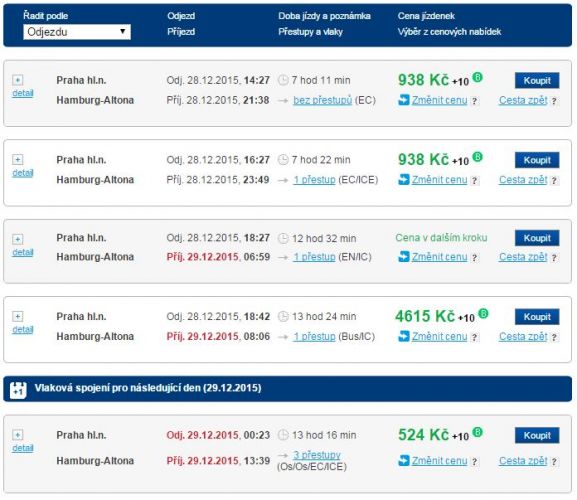Click calendar +1 icon in next-day banner
This screenshot has height=500, width=577.
tap(18, 389)
